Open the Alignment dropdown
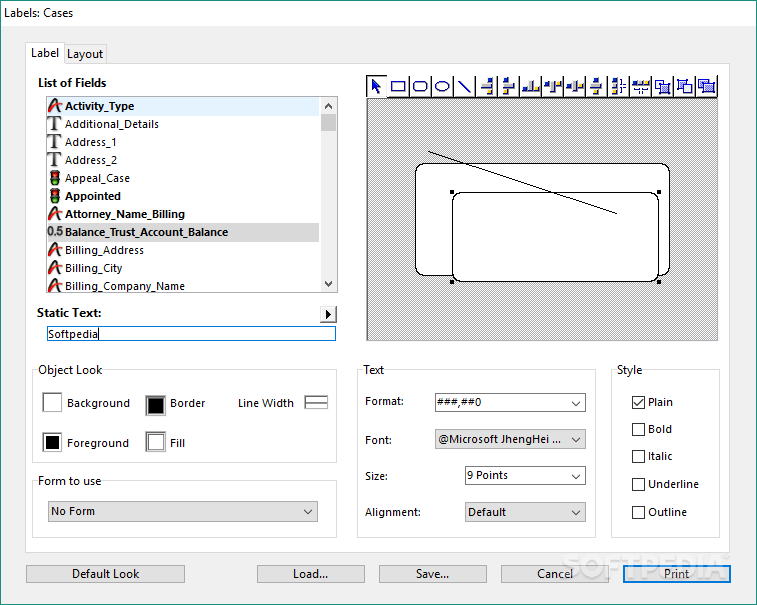This screenshot has height=605, width=757. pyautogui.click(x=525, y=512)
